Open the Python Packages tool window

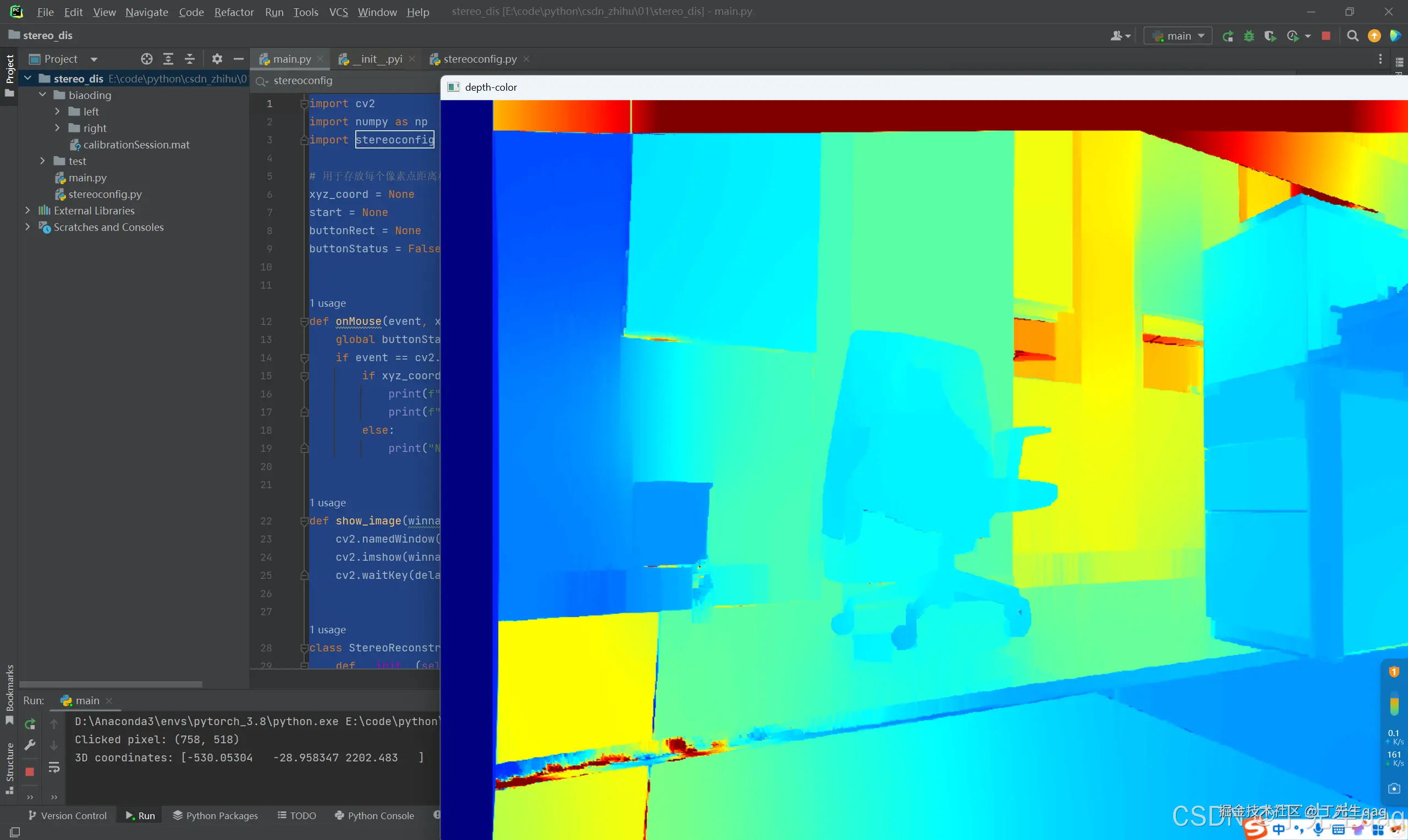click(215, 816)
